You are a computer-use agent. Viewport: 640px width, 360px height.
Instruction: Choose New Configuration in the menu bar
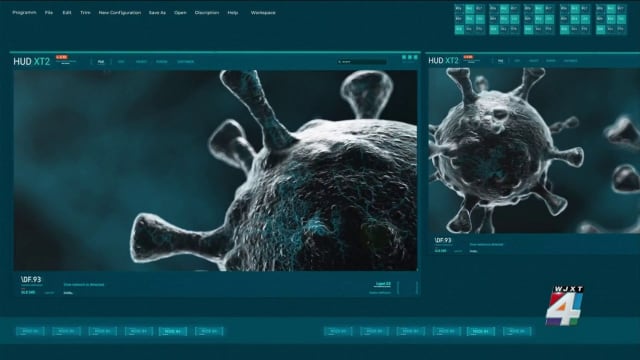(120, 13)
